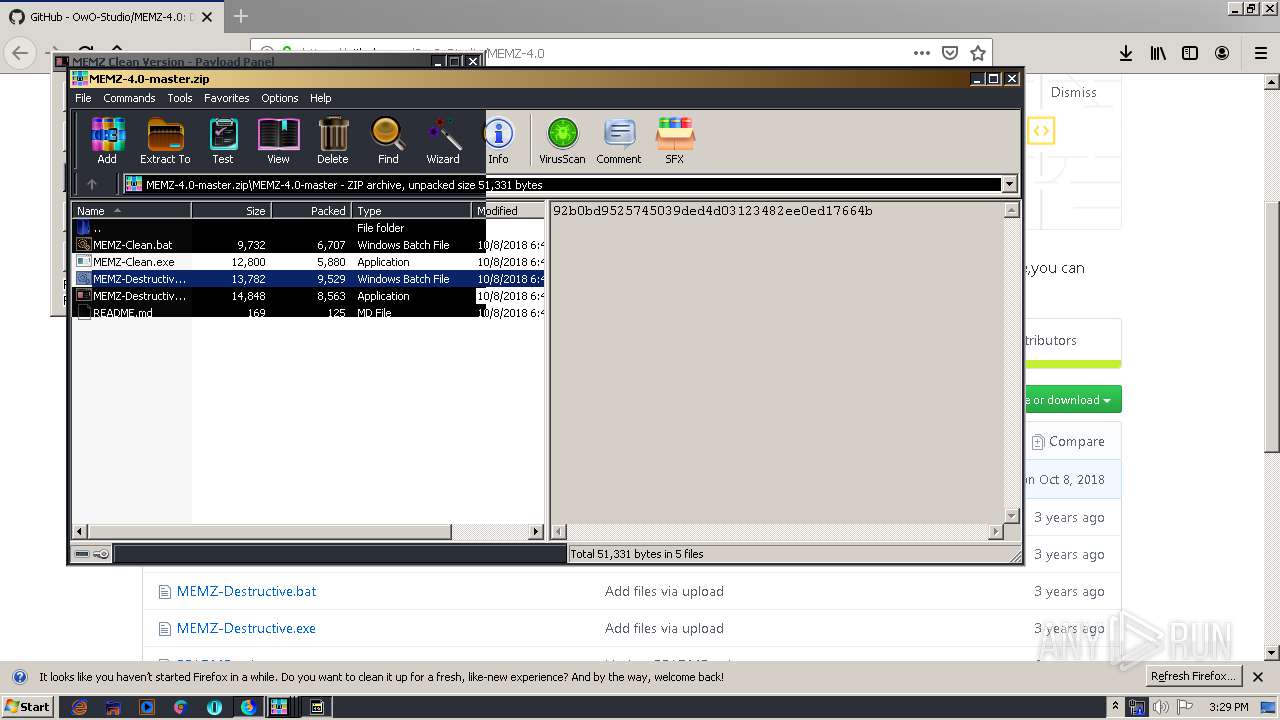Open Firefox library icon

tap(1158, 53)
